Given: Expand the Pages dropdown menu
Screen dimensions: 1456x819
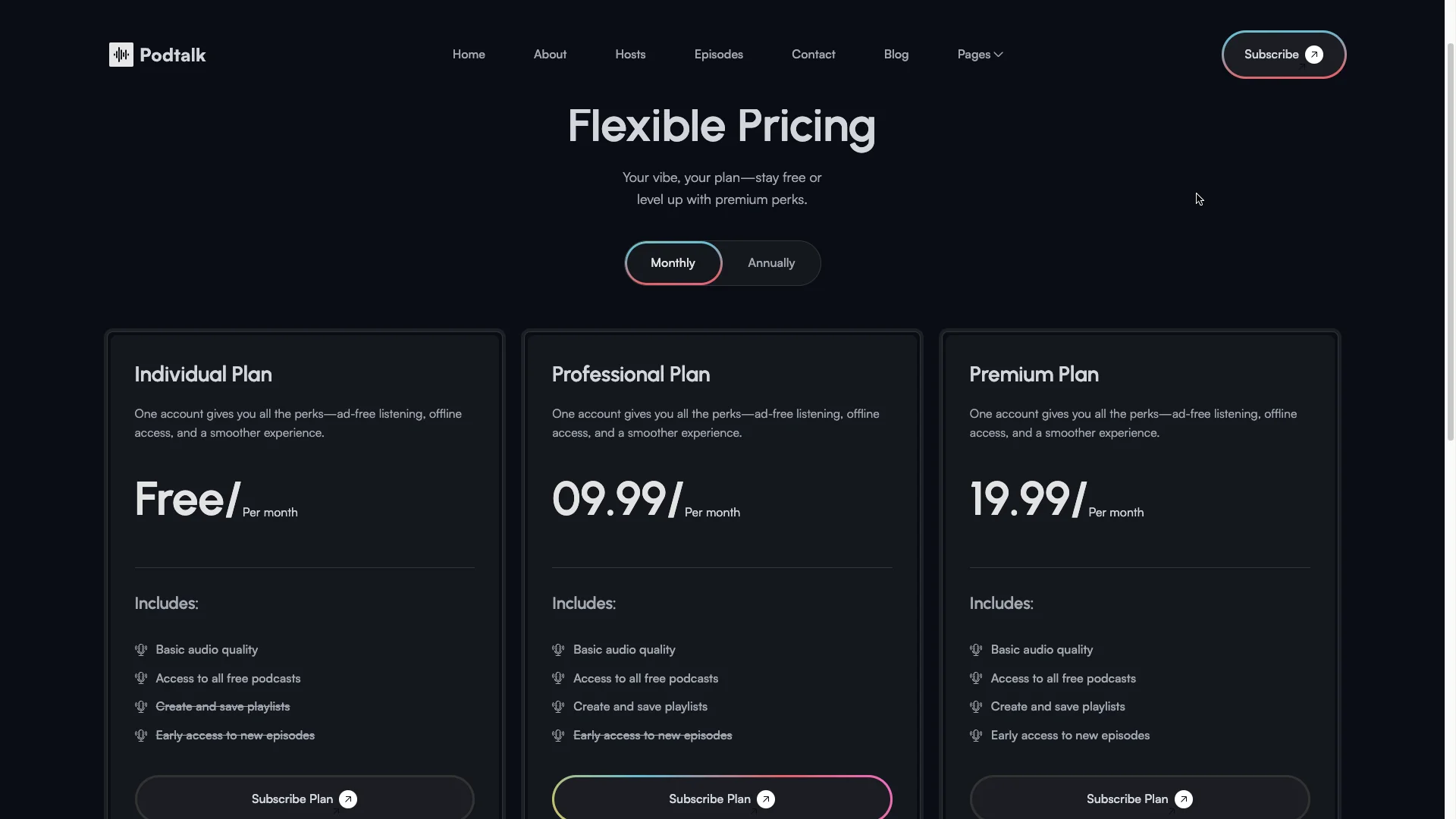Looking at the screenshot, I should pos(979,54).
